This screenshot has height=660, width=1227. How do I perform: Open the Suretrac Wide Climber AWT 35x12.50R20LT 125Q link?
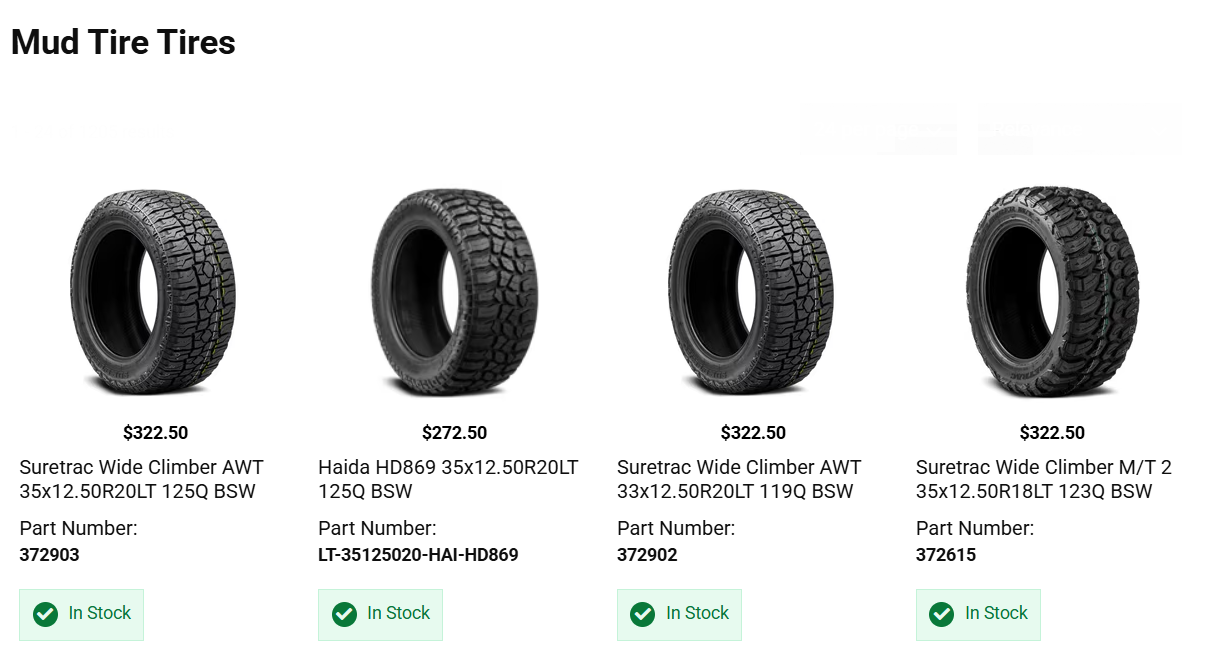coord(141,479)
